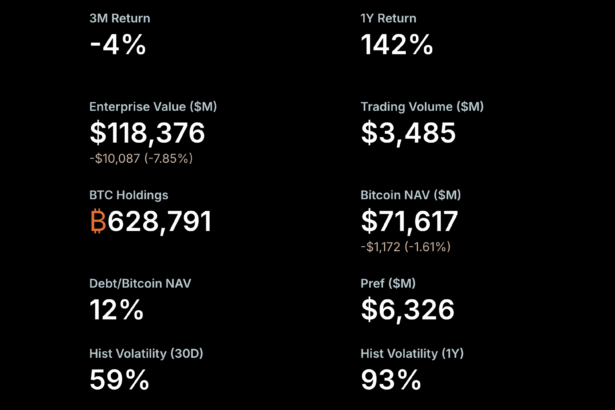Click the 93% one-year volatility value
This screenshot has height=410, width=615.
(x=390, y=380)
